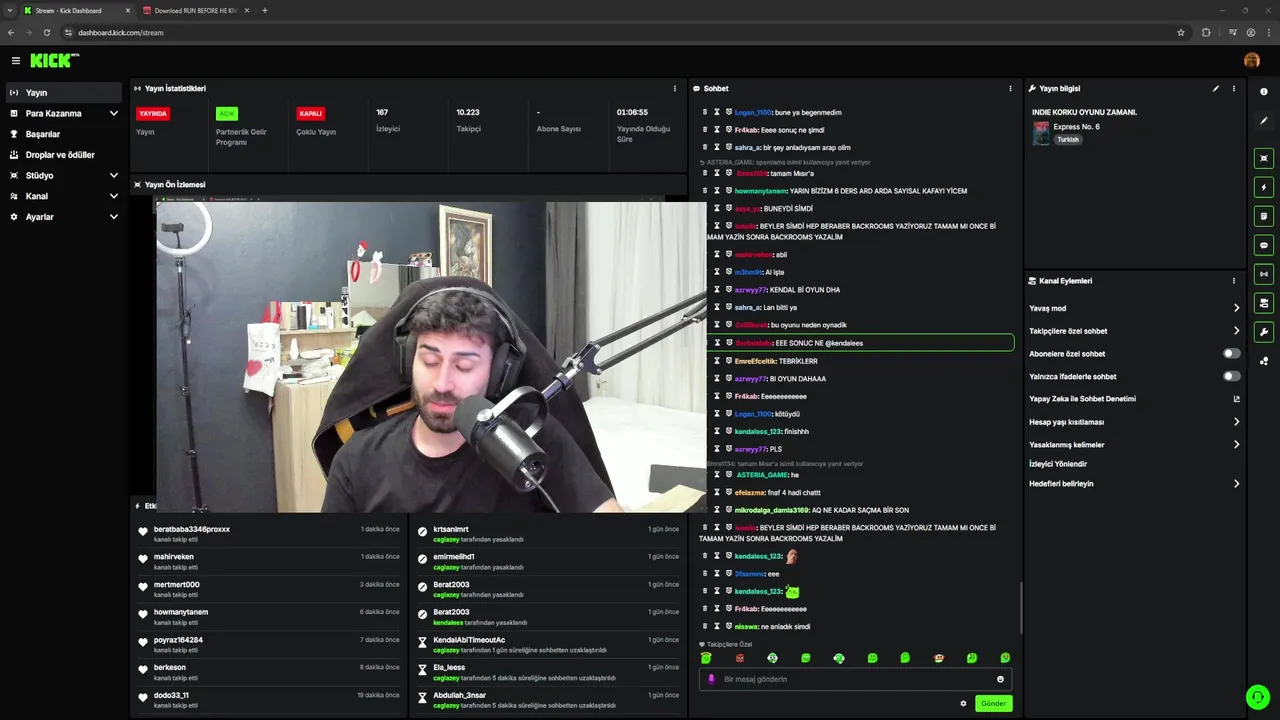This screenshot has height=720, width=1280.
Task: Time out howmanytanem with the hourglass icon
Action: [x=717, y=191]
